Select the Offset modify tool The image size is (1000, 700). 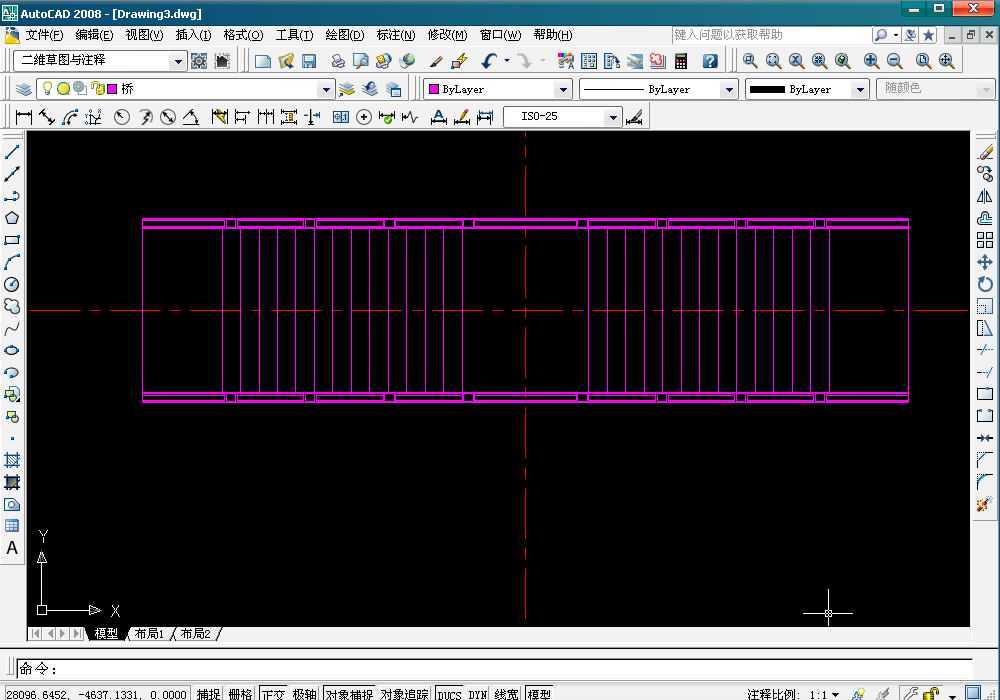pos(985,218)
